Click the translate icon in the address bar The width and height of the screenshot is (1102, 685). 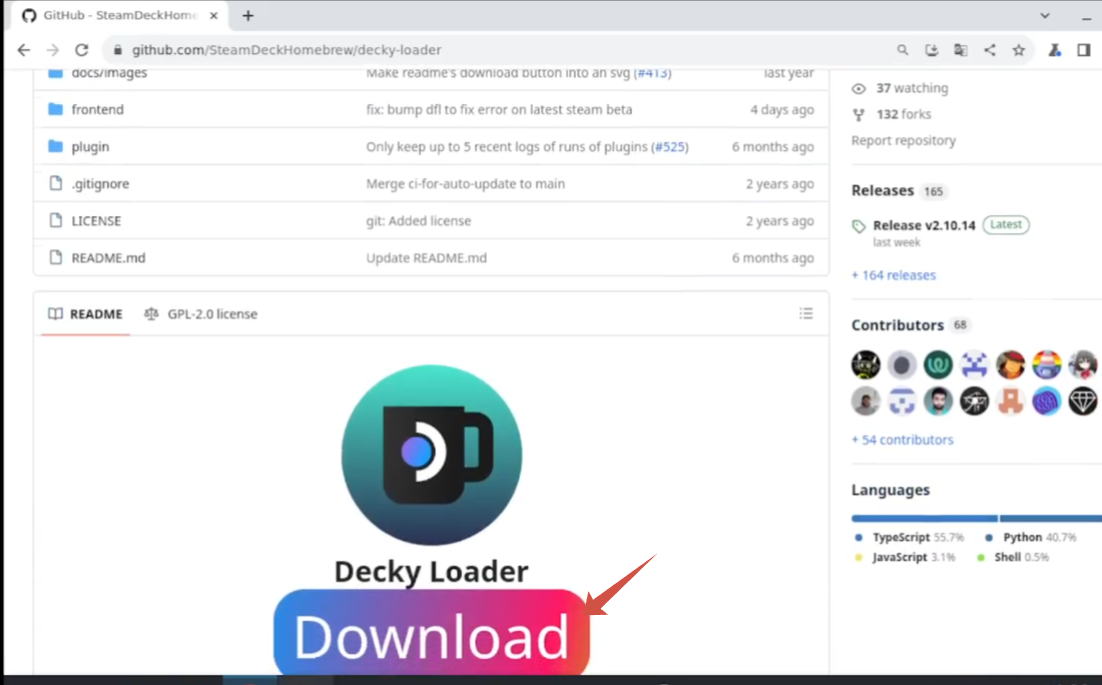[960, 49]
